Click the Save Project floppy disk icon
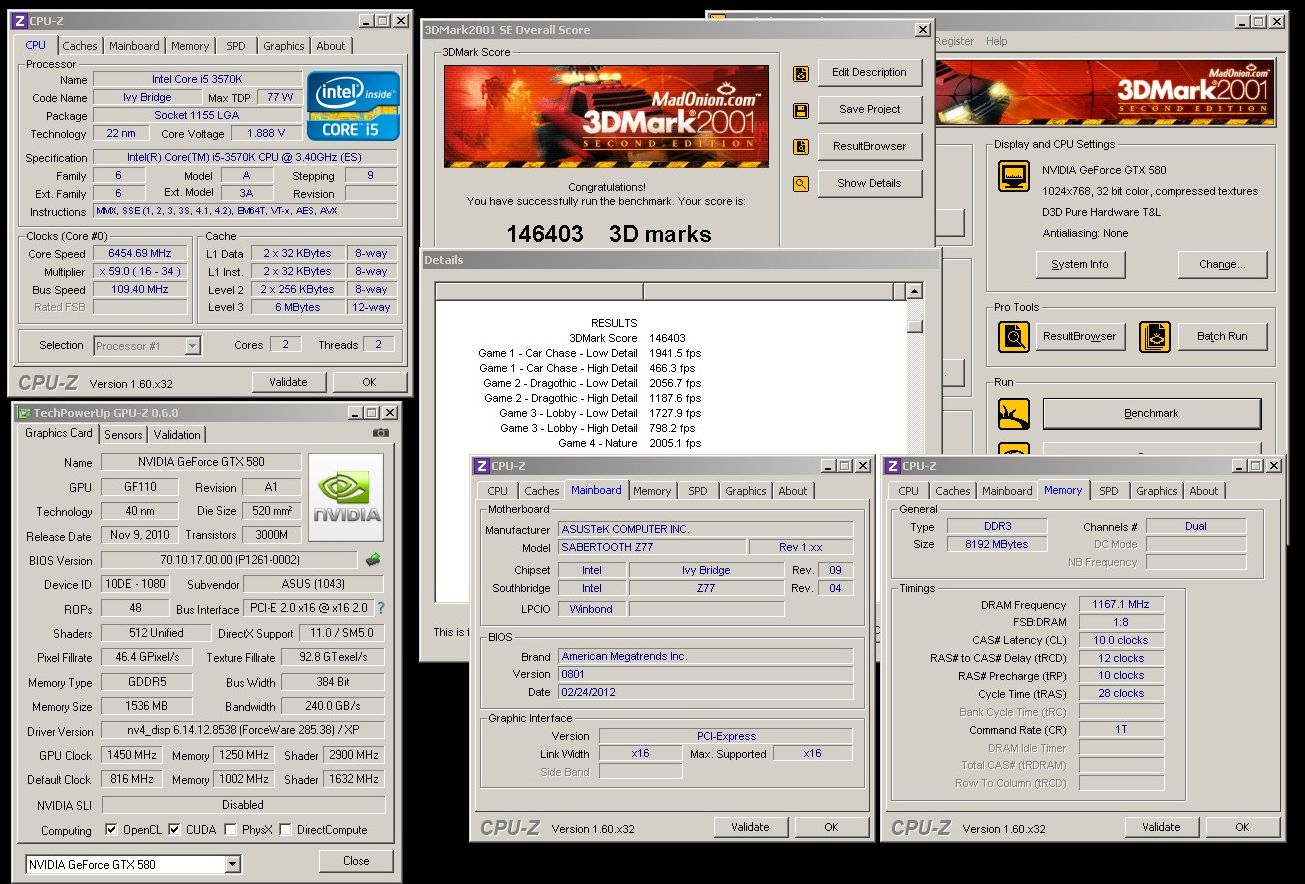Viewport: 1305px width, 884px height. click(801, 110)
